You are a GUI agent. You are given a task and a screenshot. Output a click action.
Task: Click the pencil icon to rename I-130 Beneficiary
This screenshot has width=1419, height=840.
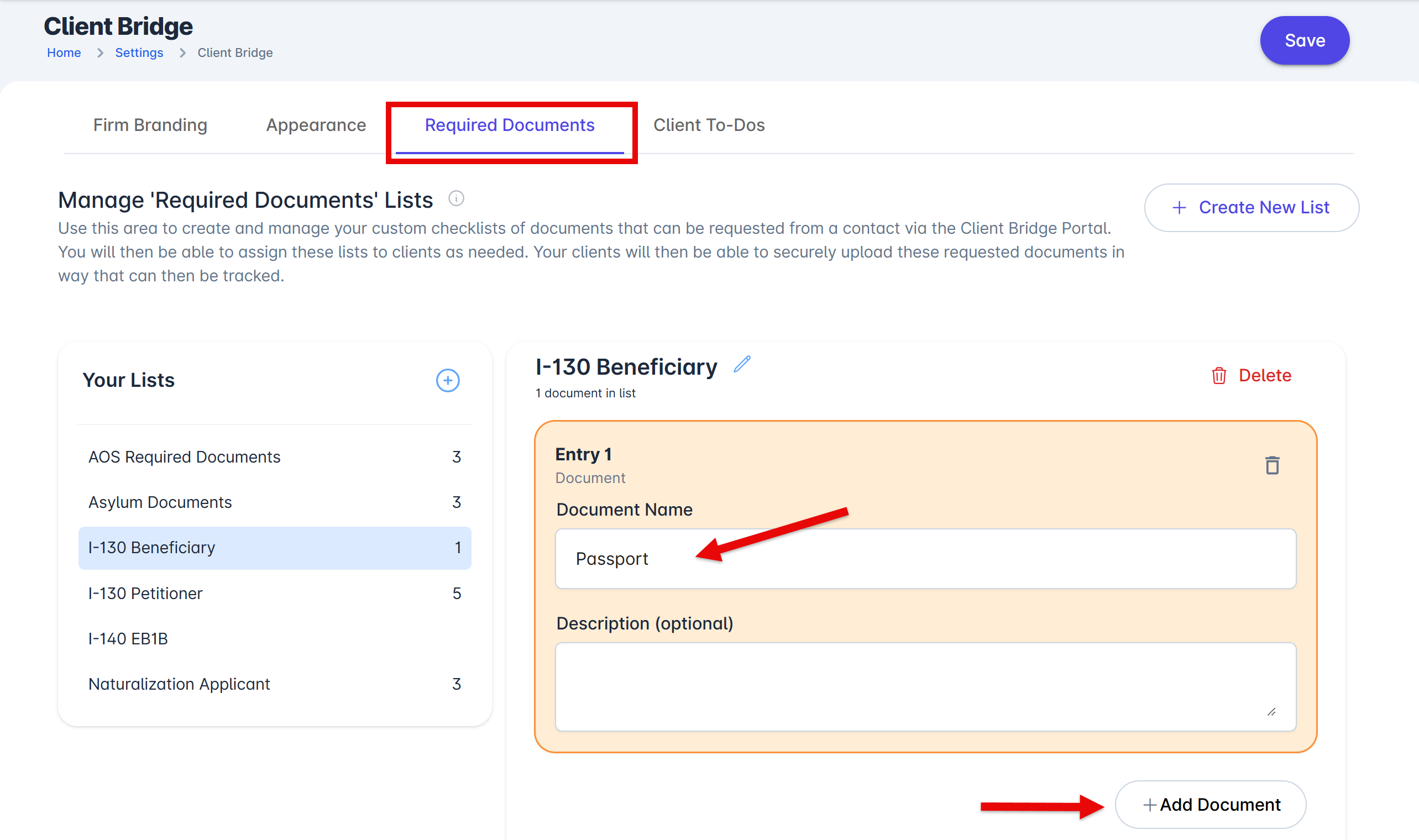pos(741,365)
